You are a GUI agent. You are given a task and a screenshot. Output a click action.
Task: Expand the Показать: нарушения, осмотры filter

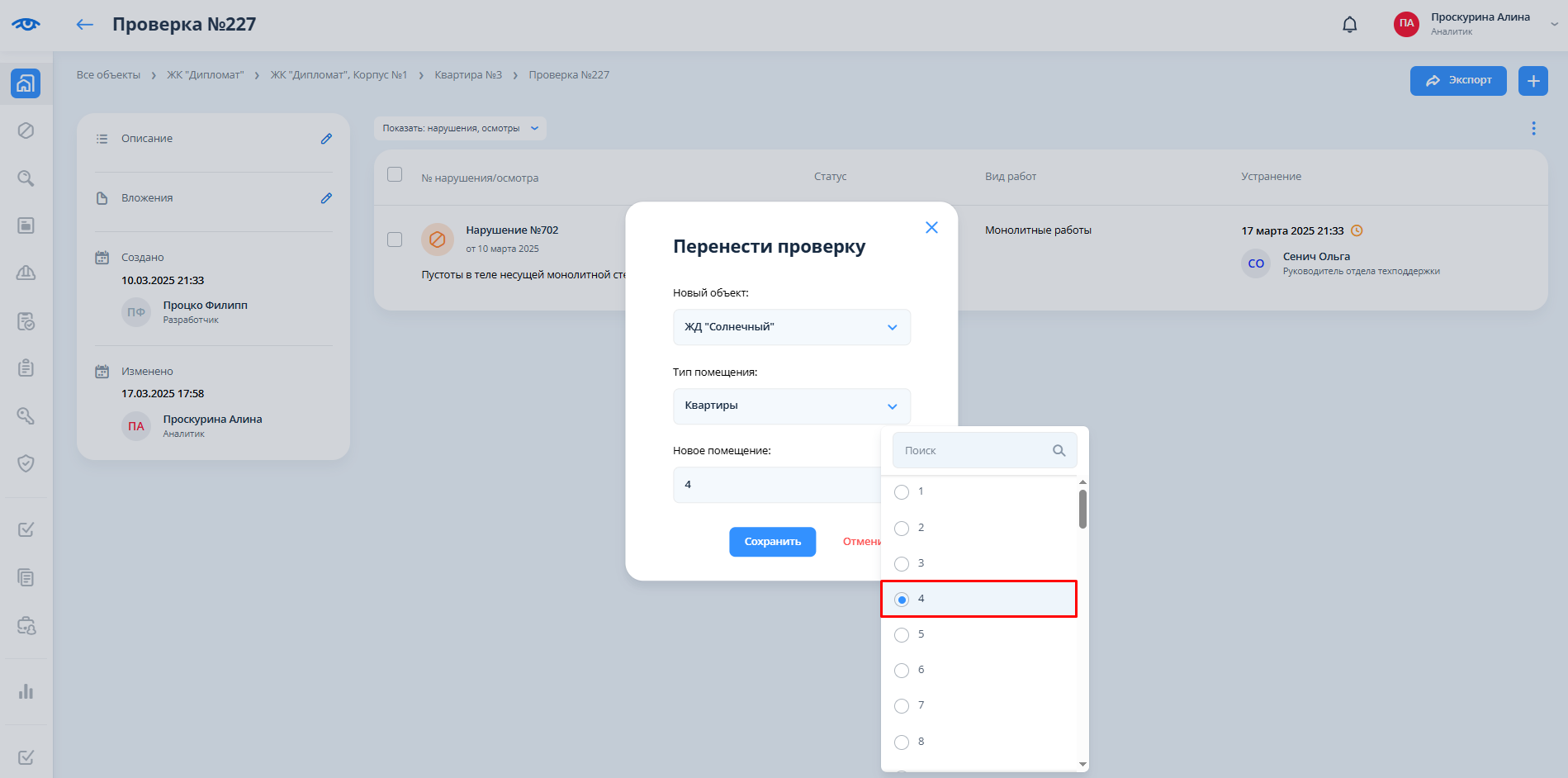[x=460, y=128]
